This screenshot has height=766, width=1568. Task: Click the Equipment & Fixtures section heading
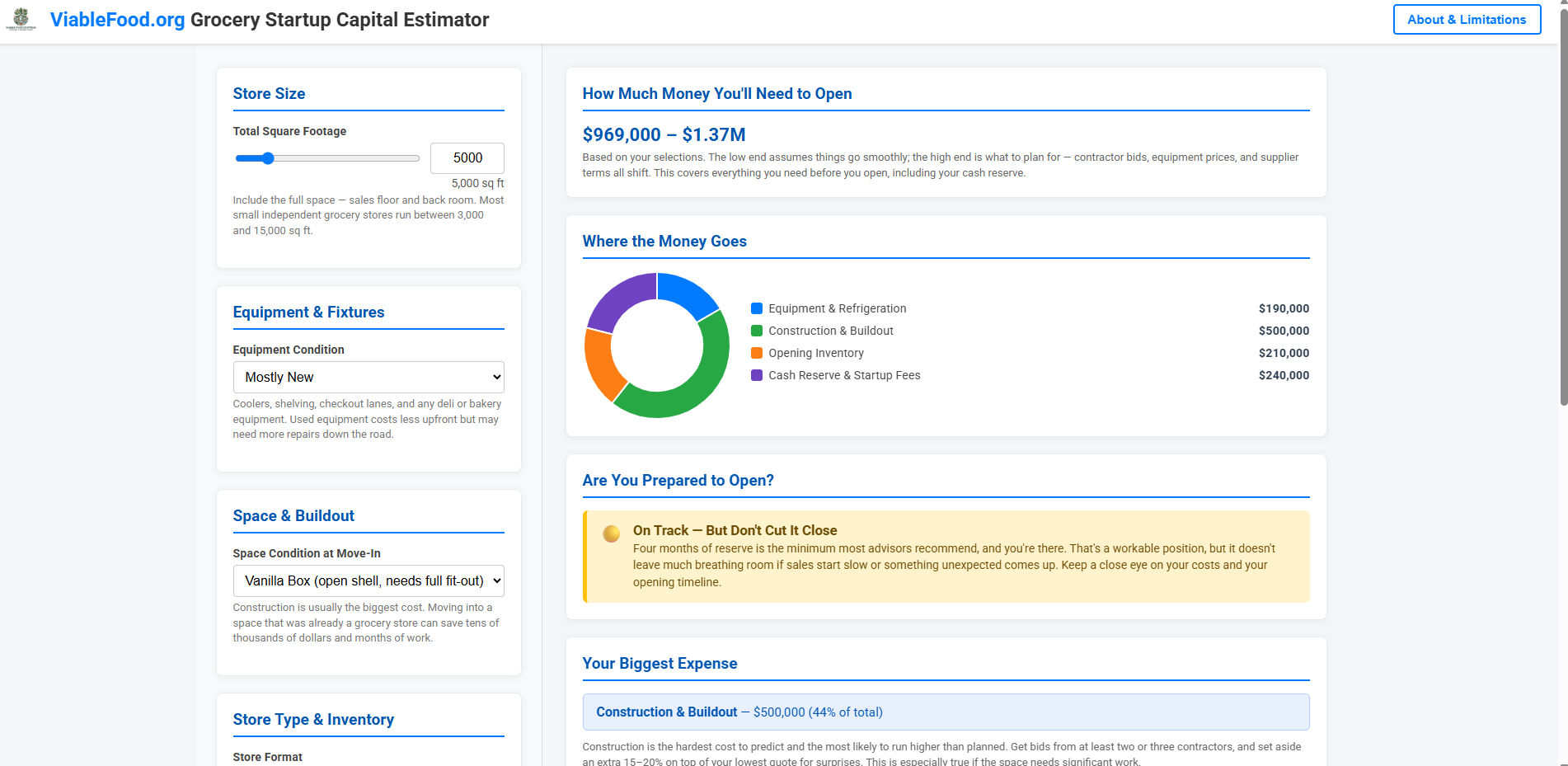click(x=308, y=313)
